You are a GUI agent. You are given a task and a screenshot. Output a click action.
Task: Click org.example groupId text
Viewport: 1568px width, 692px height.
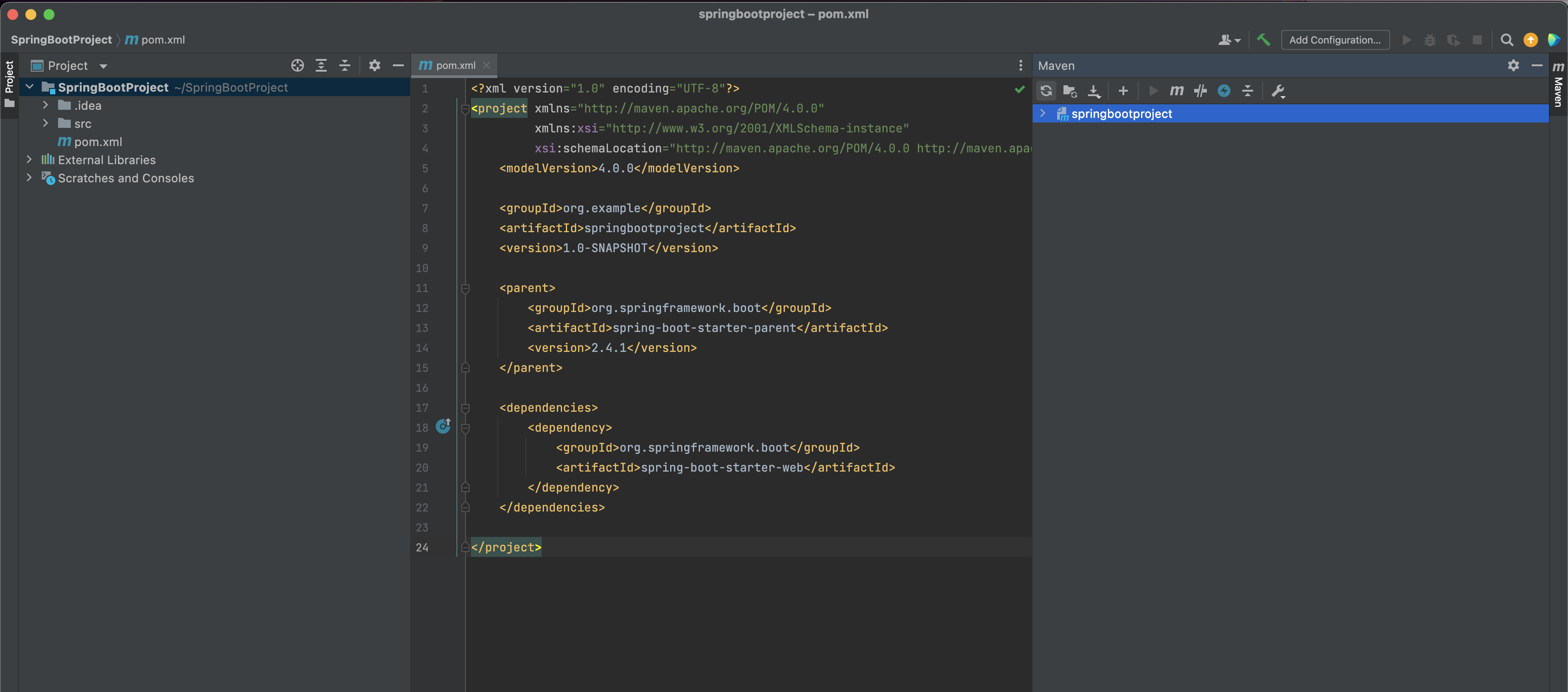point(602,208)
